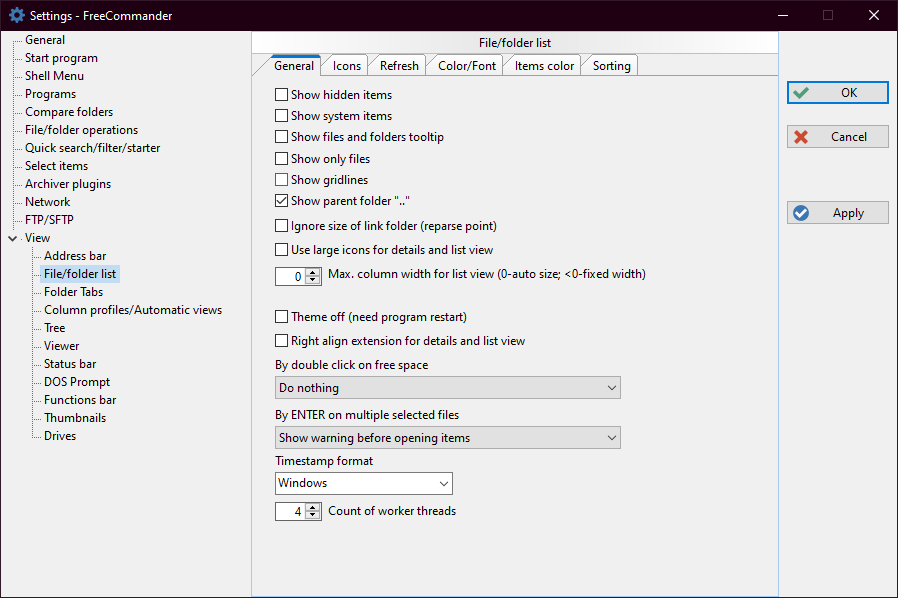Enable Theme off checkbox
Image resolution: width=898 pixels, height=598 pixels.
281,317
